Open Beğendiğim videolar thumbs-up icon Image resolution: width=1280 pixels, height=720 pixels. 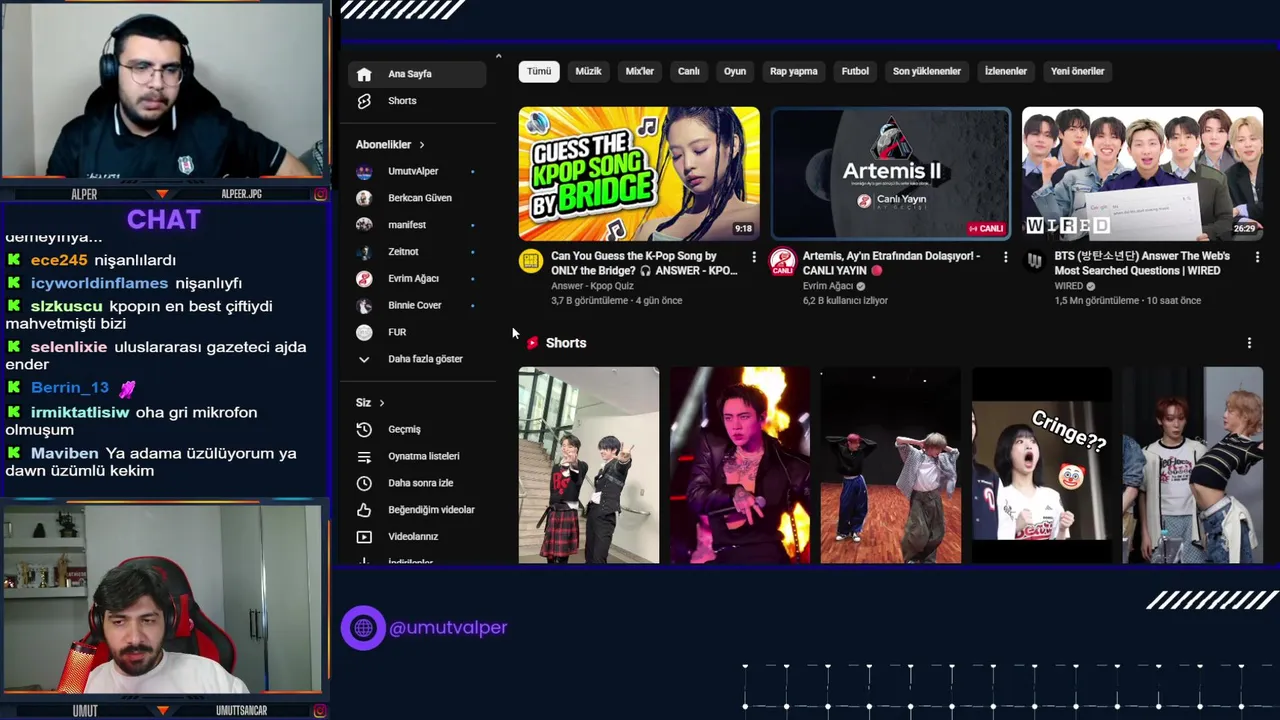(x=364, y=510)
